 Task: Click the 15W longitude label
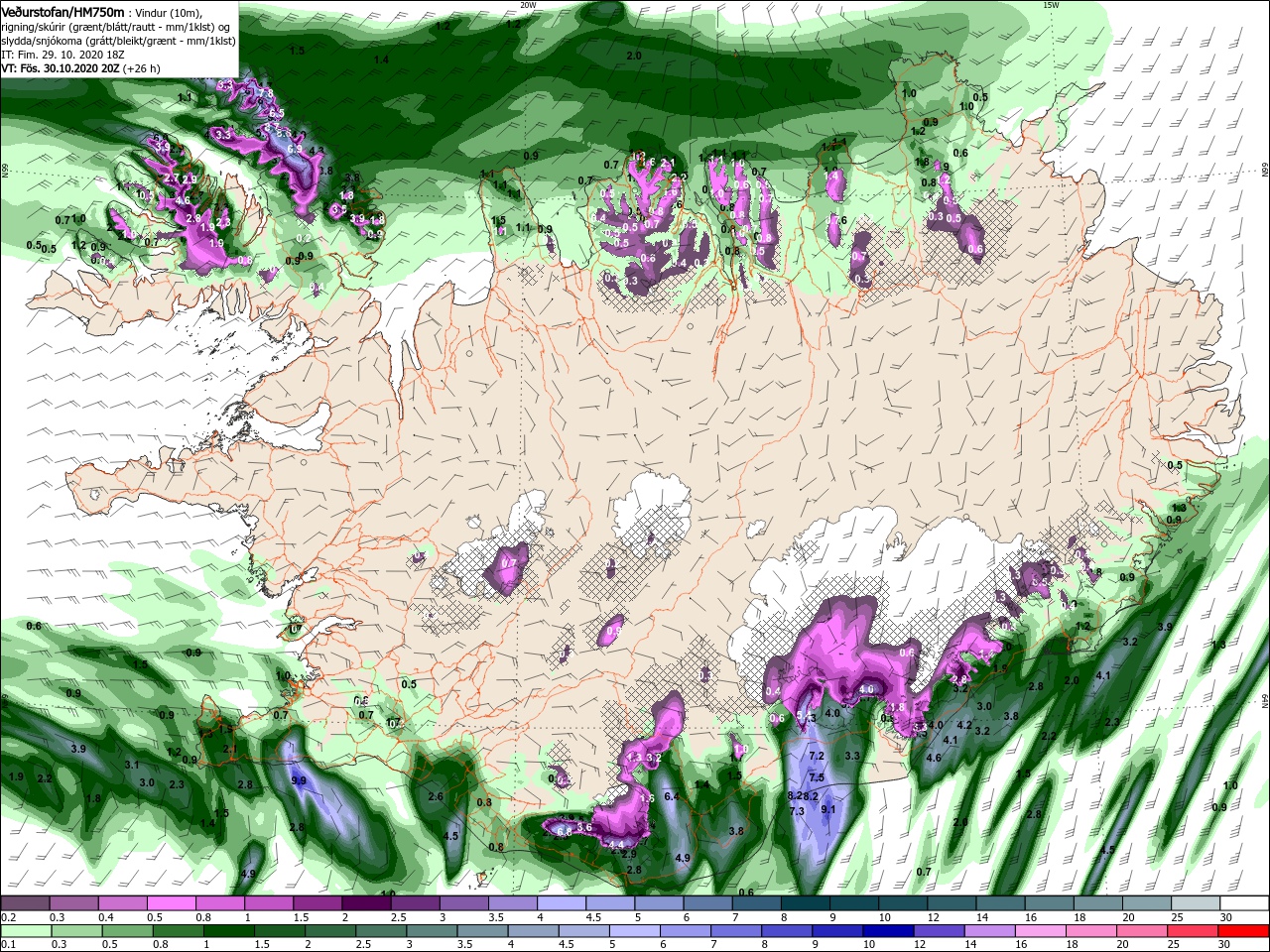[1051, 5]
